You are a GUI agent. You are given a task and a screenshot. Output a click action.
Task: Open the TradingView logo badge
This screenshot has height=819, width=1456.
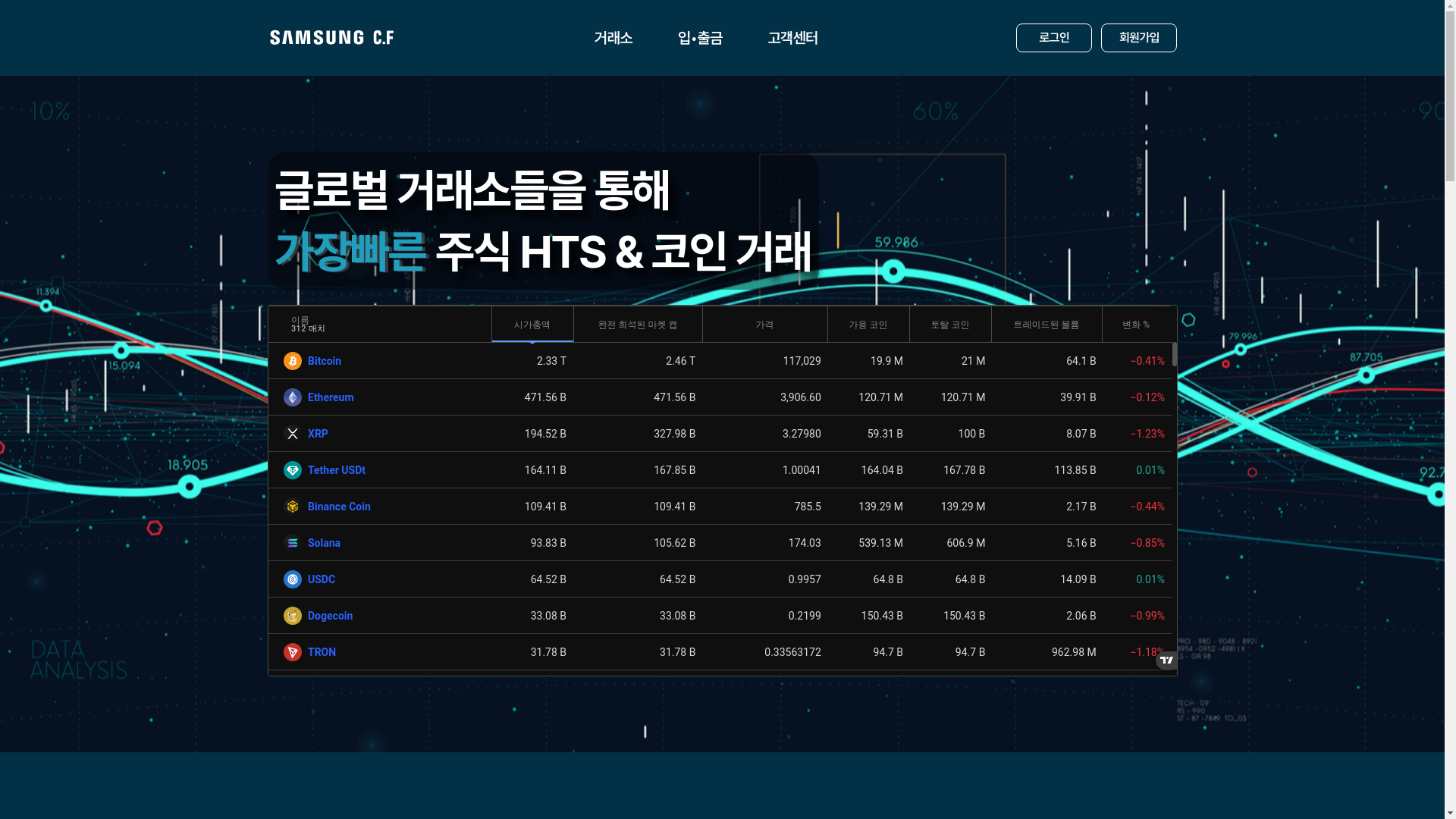tap(1166, 661)
